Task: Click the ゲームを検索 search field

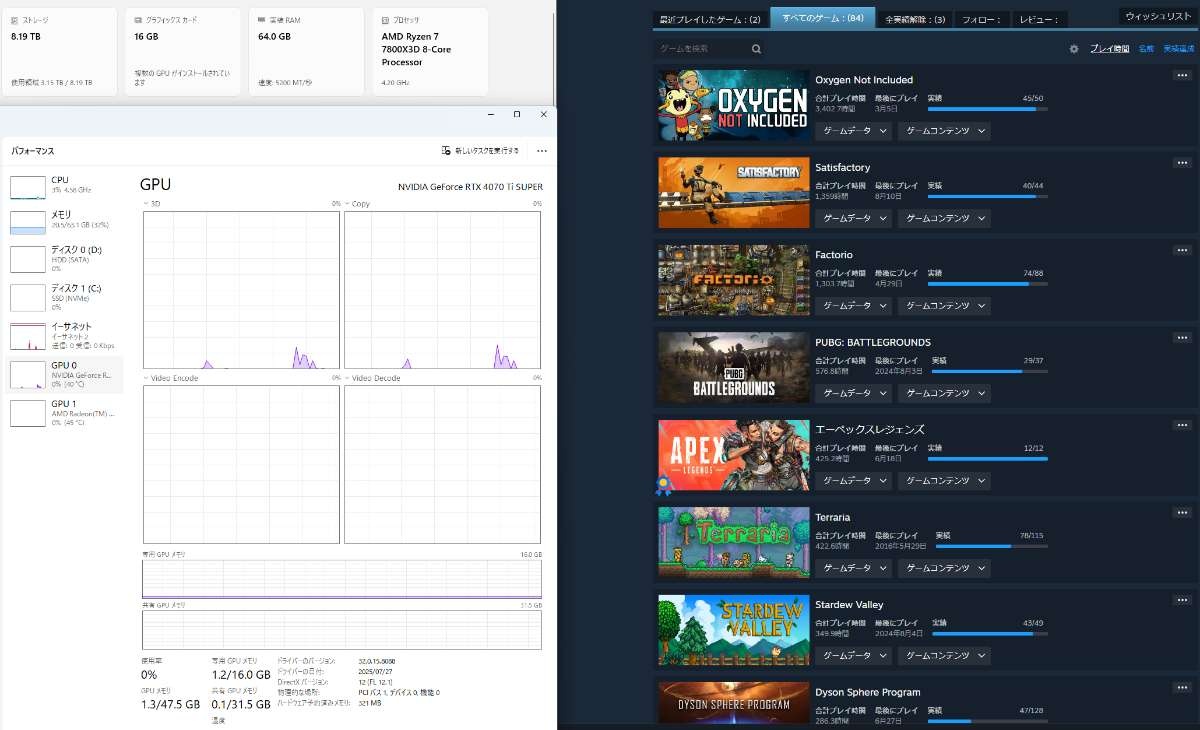Action: (x=711, y=48)
